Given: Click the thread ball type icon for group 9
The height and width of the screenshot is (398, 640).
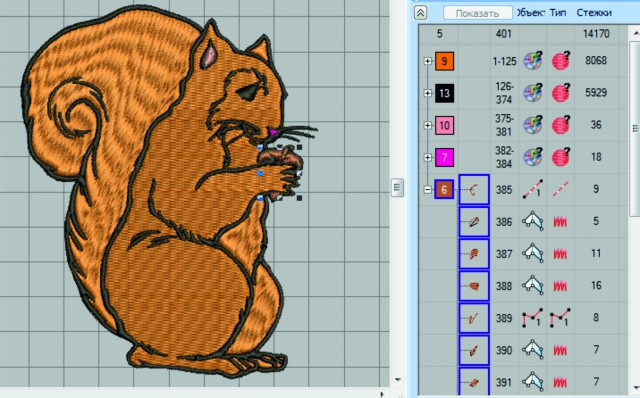Looking at the screenshot, I should [x=561, y=61].
